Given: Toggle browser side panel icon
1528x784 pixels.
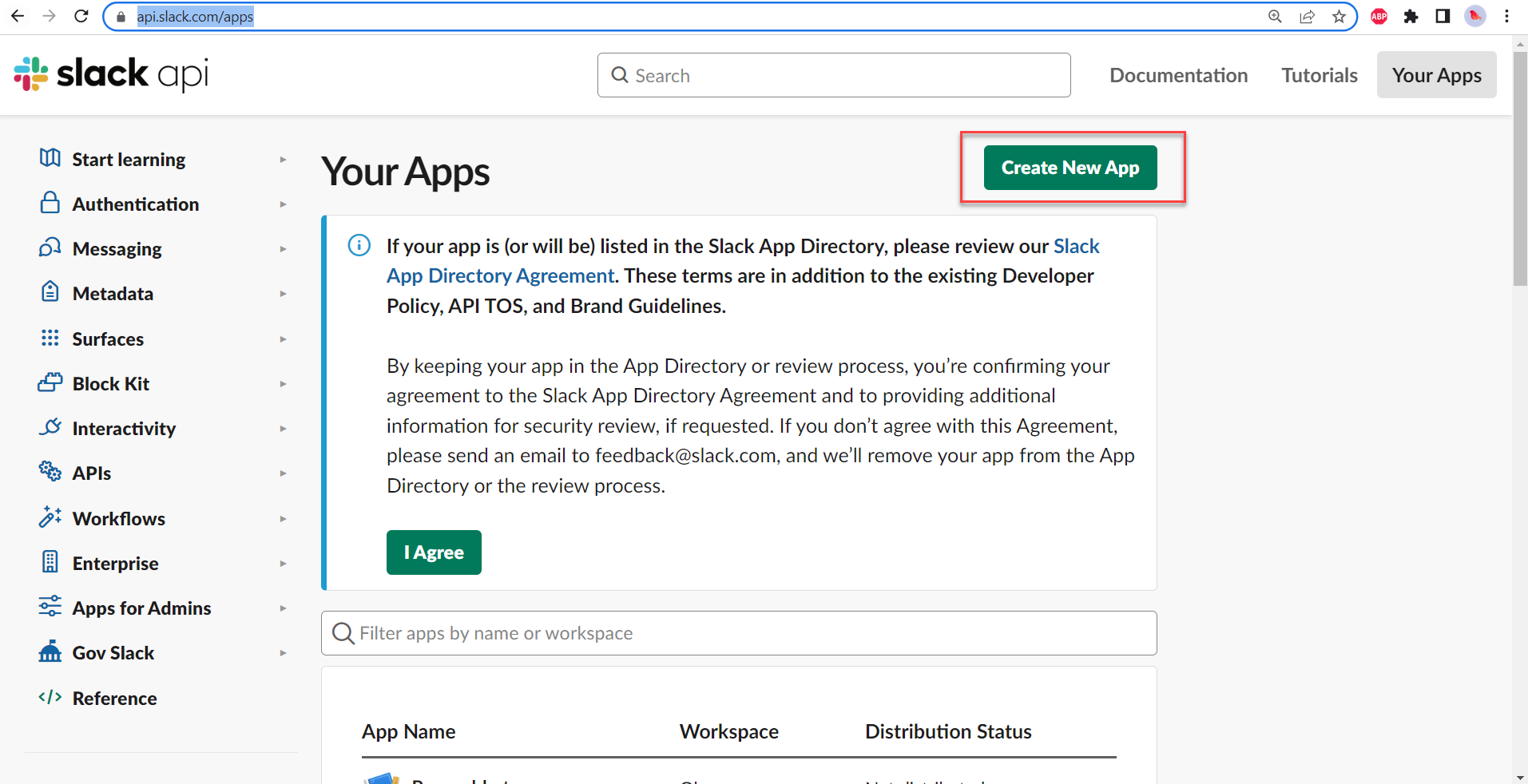Looking at the screenshot, I should 1443,17.
